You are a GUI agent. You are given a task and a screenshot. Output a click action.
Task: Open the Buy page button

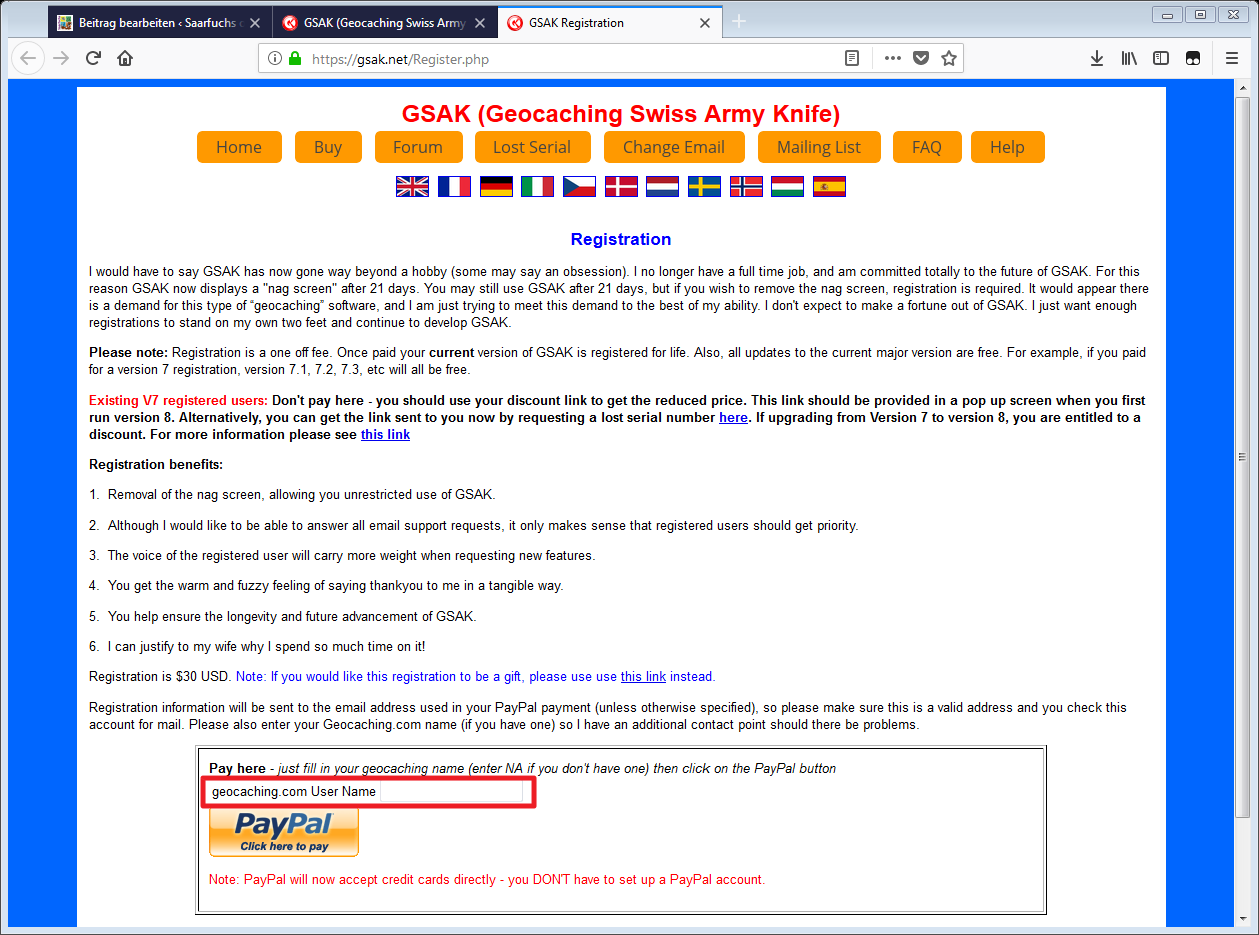(x=328, y=147)
